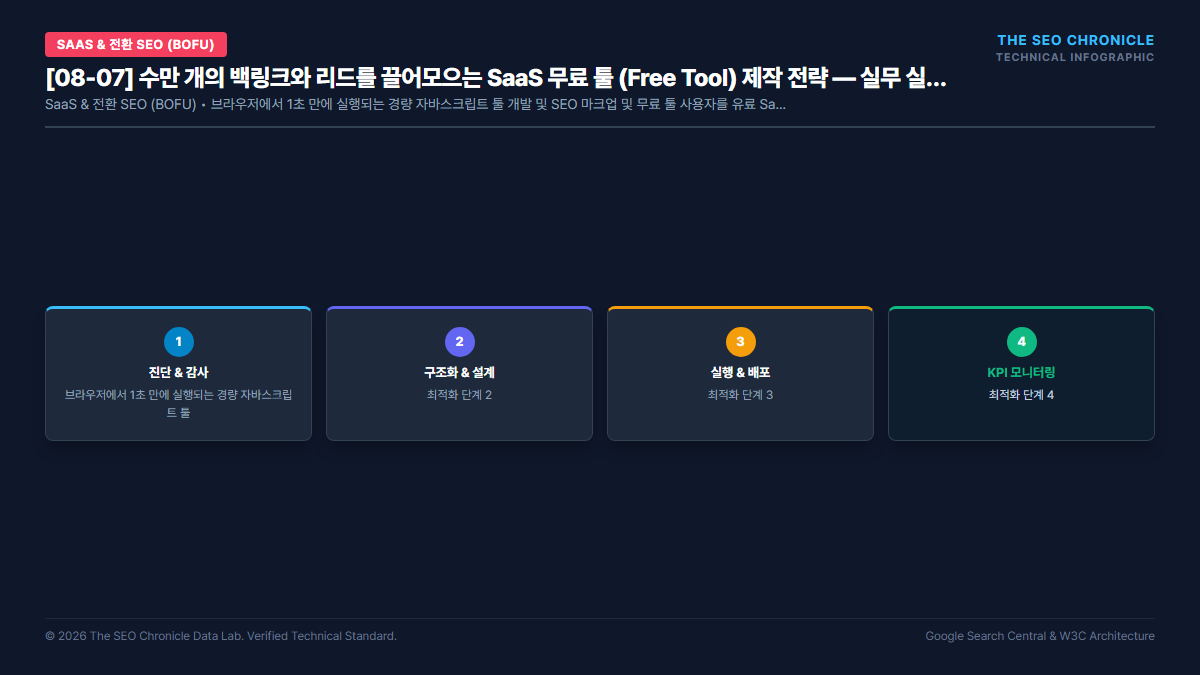This screenshot has height=675, width=1200.
Task: Click the TECHNICAL INFOGRAPHIC label
Action: (1075, 57)
